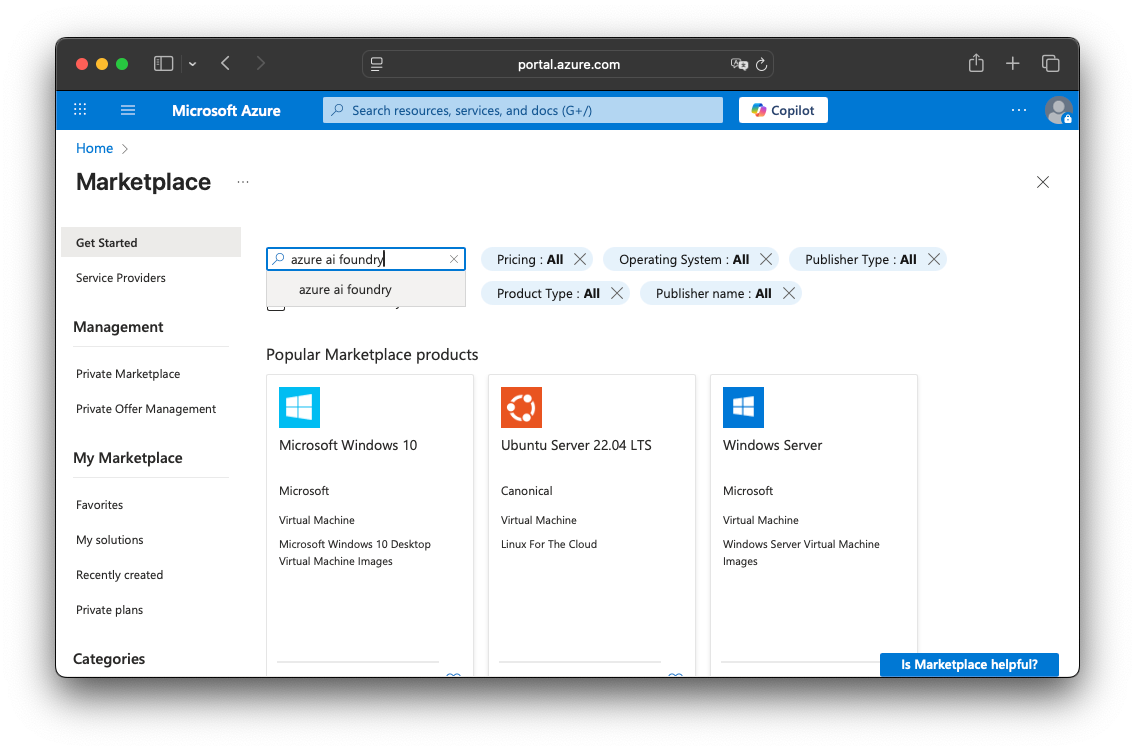The image size is (1135, 751).
Task: Open the Pricing filter
Action: (530, 259)
